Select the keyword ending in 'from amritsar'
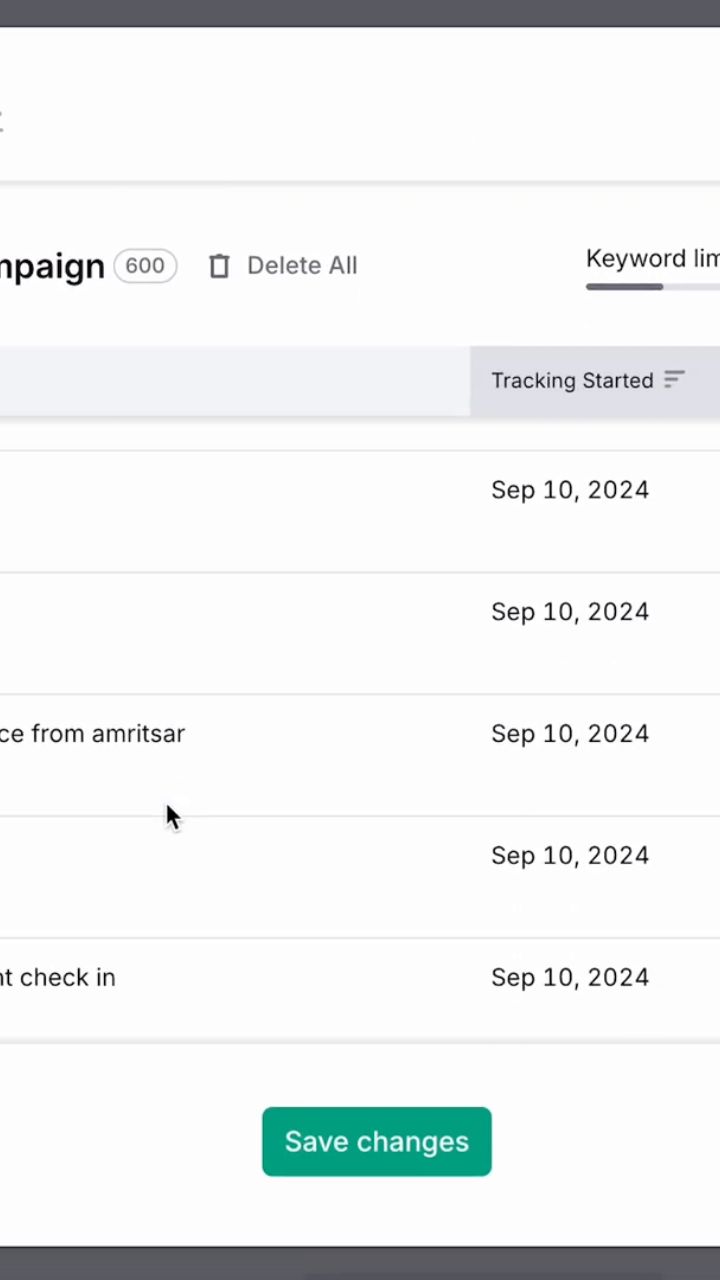720x1280 pixels. tap(93, 734)
